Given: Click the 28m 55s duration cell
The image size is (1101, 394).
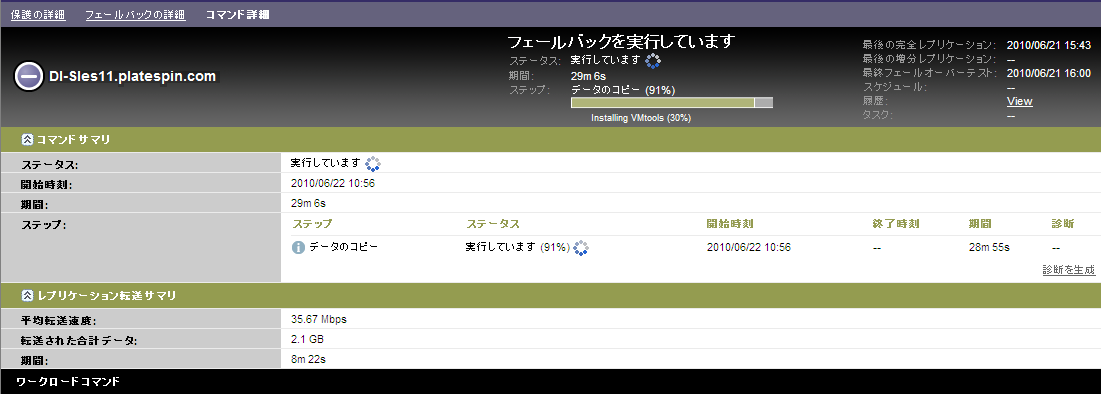Looking at the screenshot, I should coord(989,248).
